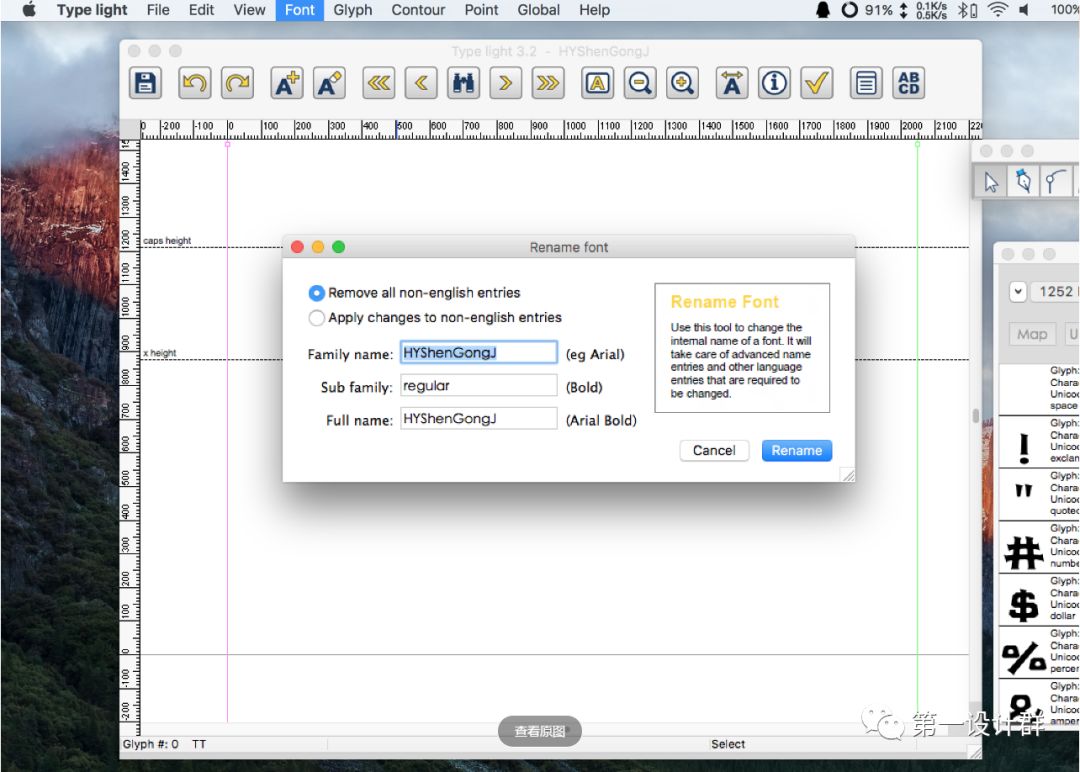This screenshot has height=772, width=1080.
Task: Click the volume speaker icon in menu bar
Action: (1024, 10)
